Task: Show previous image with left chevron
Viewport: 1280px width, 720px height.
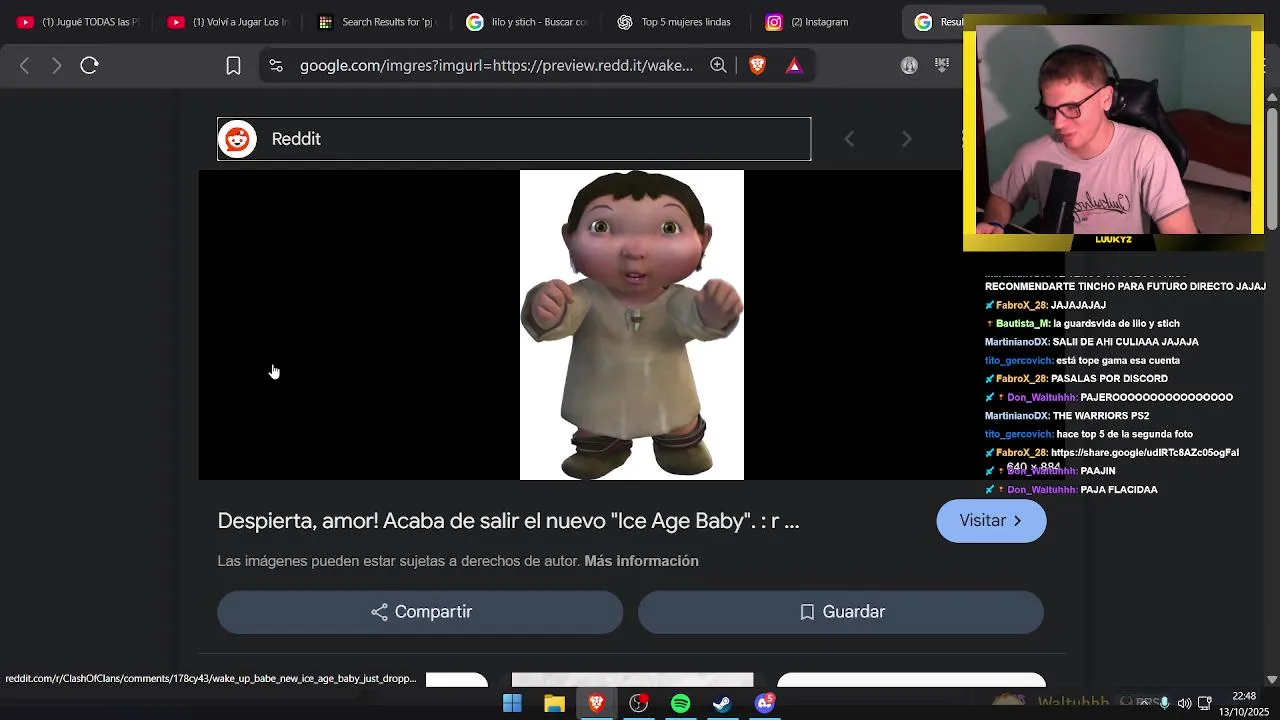Action: [x=849, y=139]
